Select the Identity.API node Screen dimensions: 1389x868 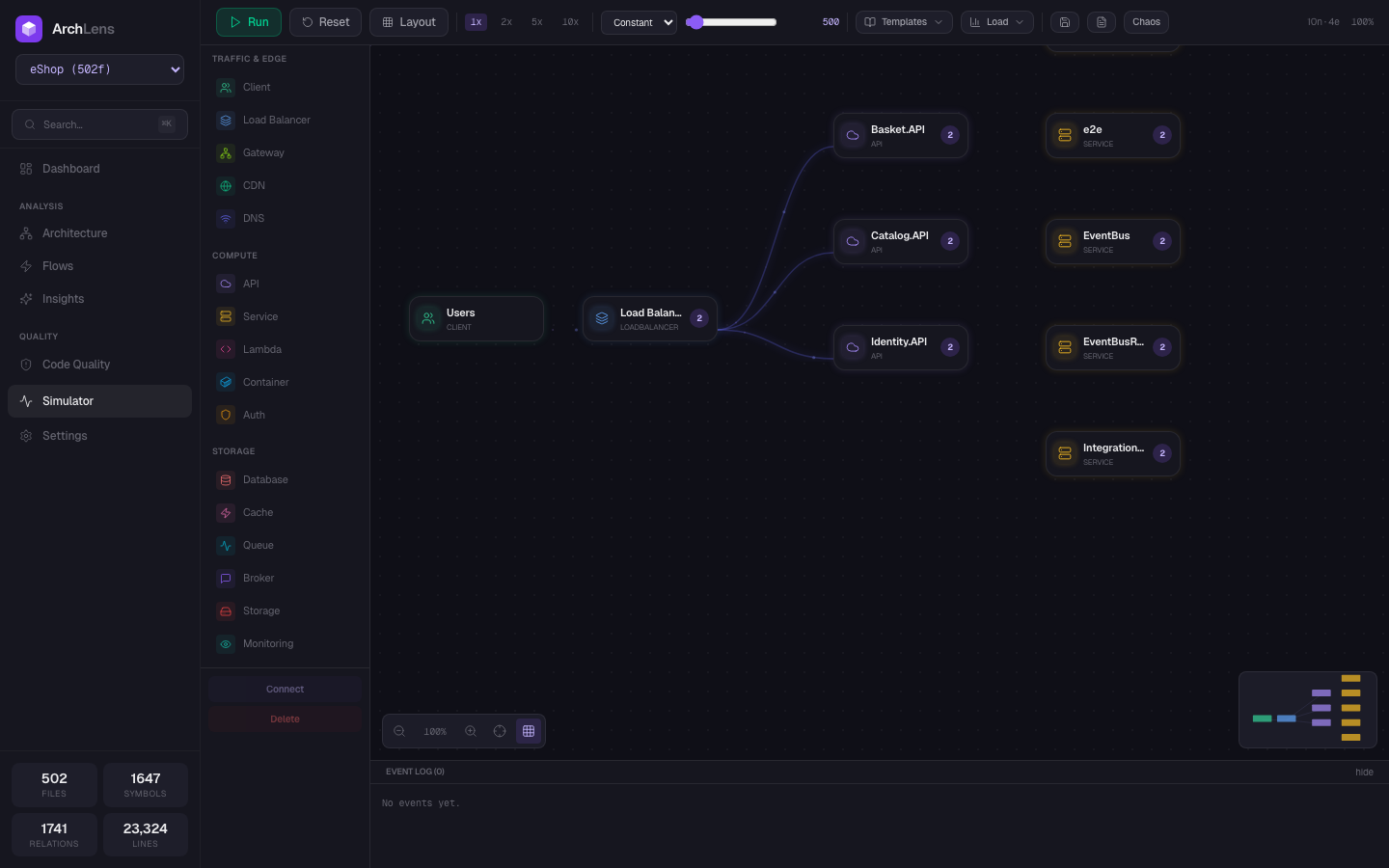pos(901,348)
